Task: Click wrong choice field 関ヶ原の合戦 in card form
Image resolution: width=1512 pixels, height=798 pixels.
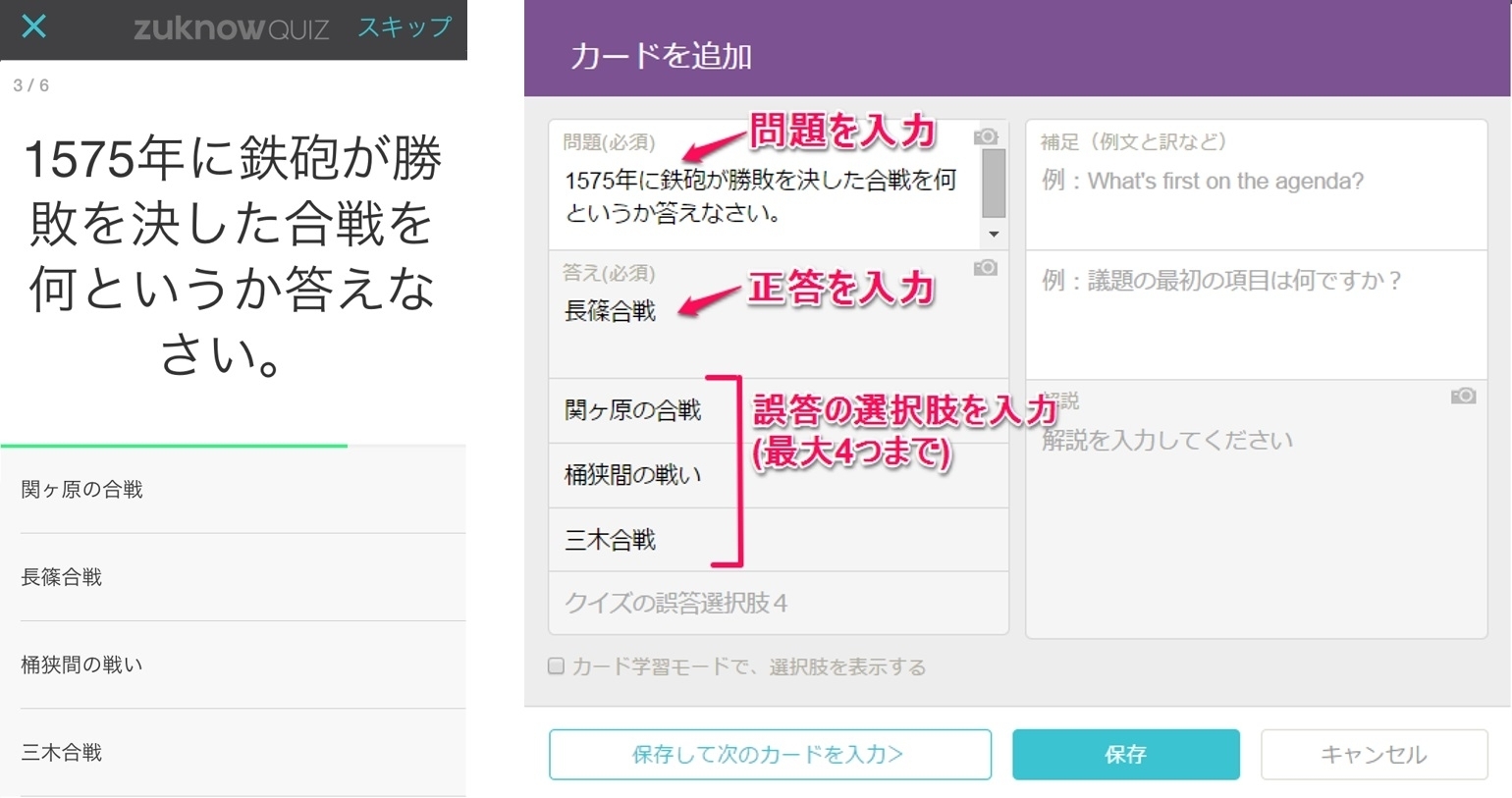Action: (x=779, y=410)
